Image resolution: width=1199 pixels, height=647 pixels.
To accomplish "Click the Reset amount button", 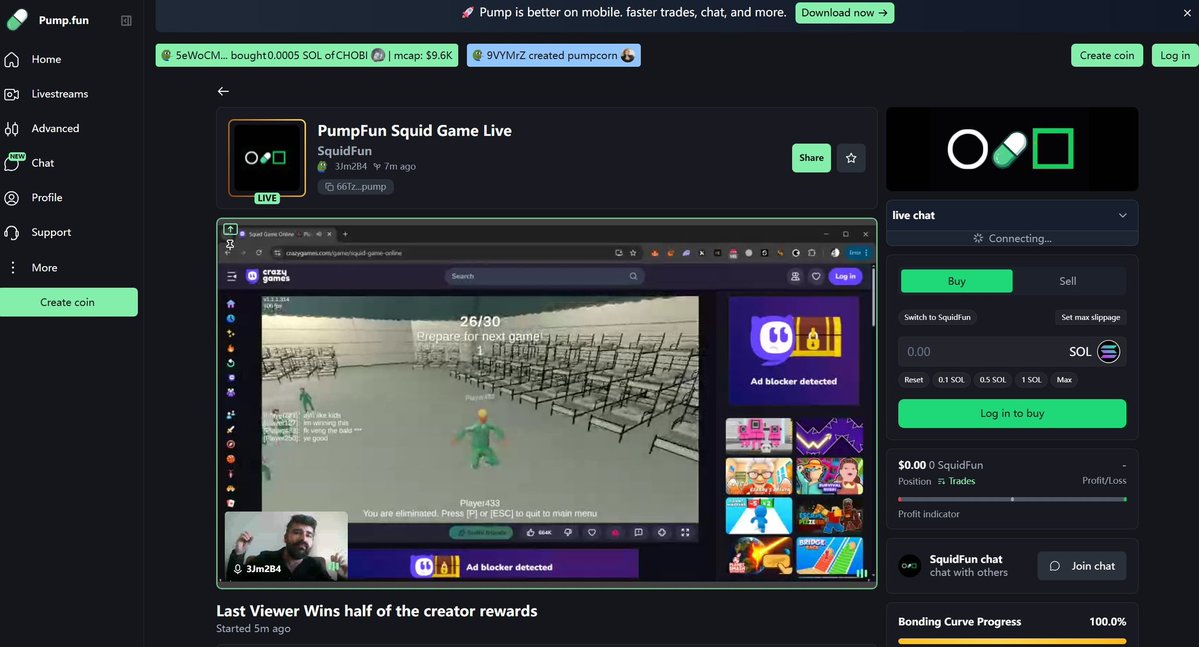I will tap(914, 380).
